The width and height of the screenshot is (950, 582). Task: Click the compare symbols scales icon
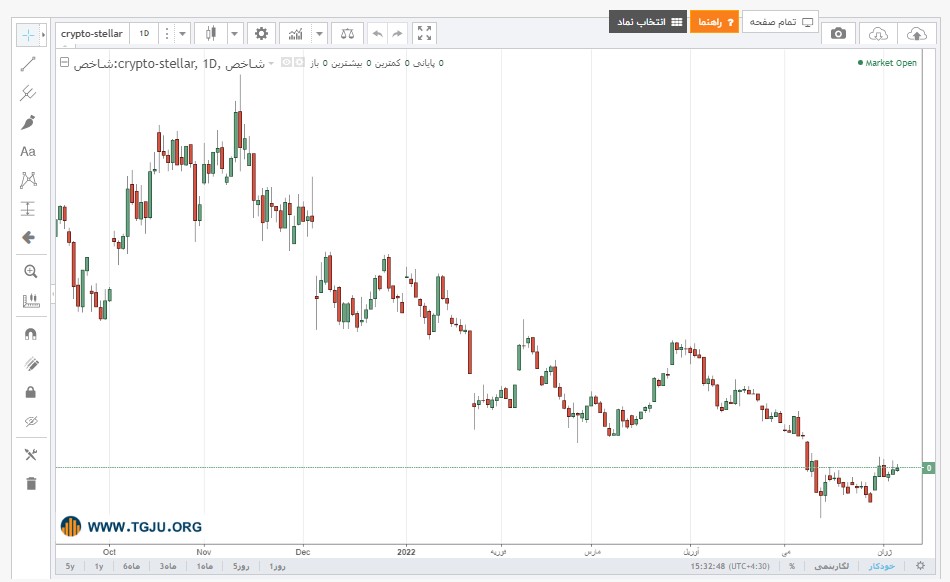pyautogui.click(x=348, y=34)
